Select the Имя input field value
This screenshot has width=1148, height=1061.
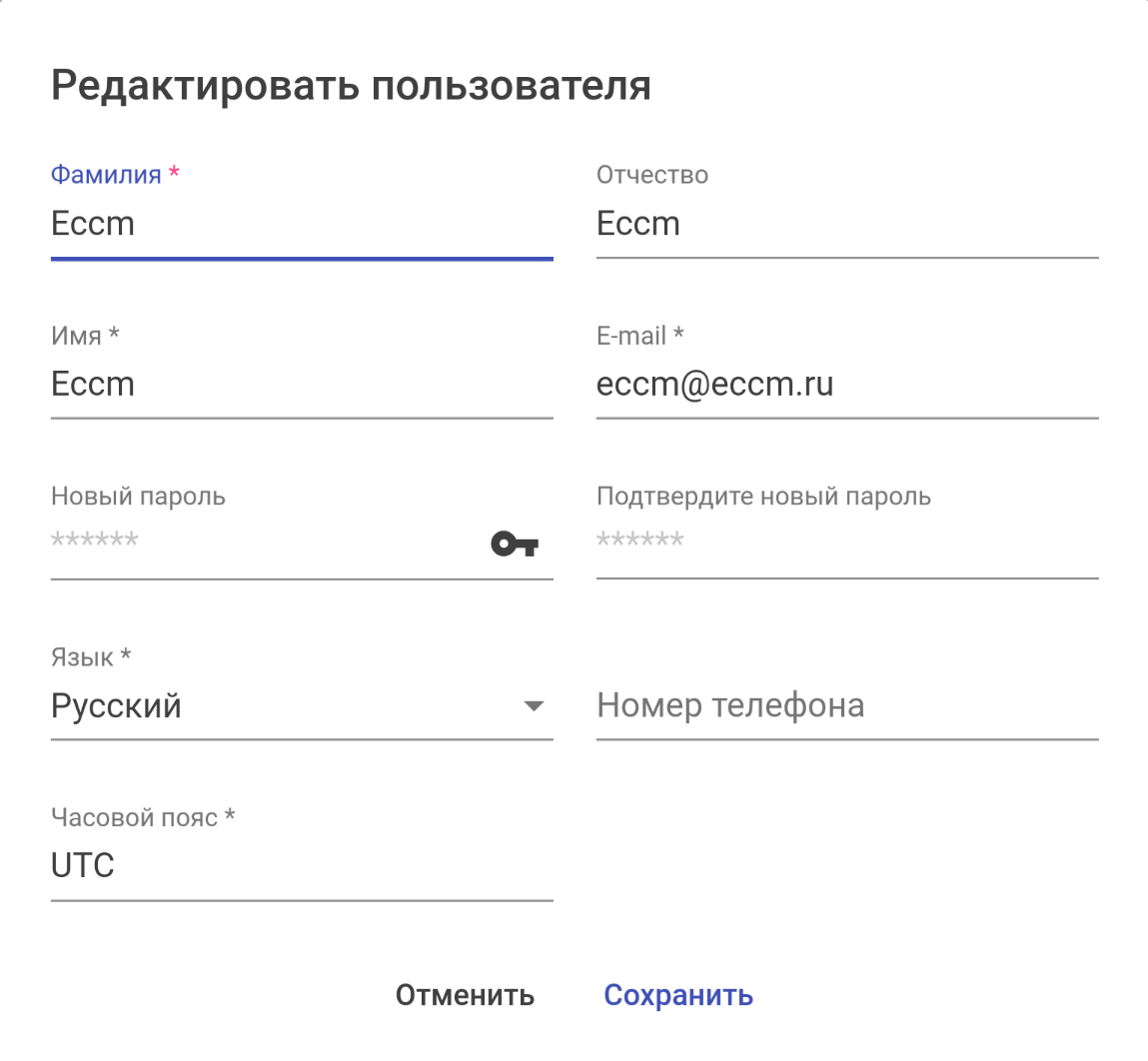click(300, 385)
